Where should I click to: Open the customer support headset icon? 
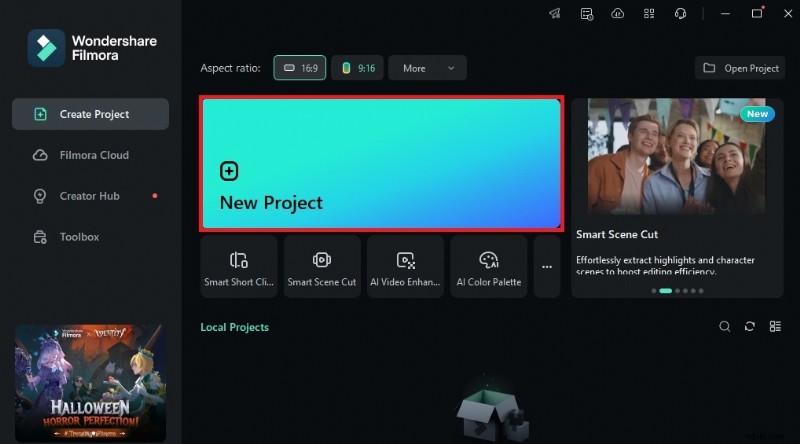pos(680,14)
